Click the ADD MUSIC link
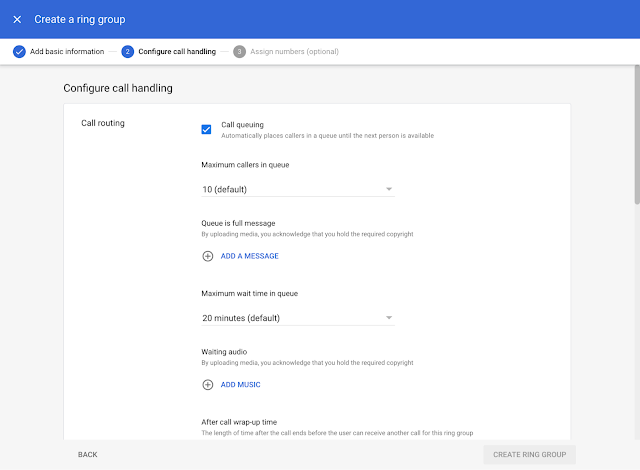 click(240, 384)
